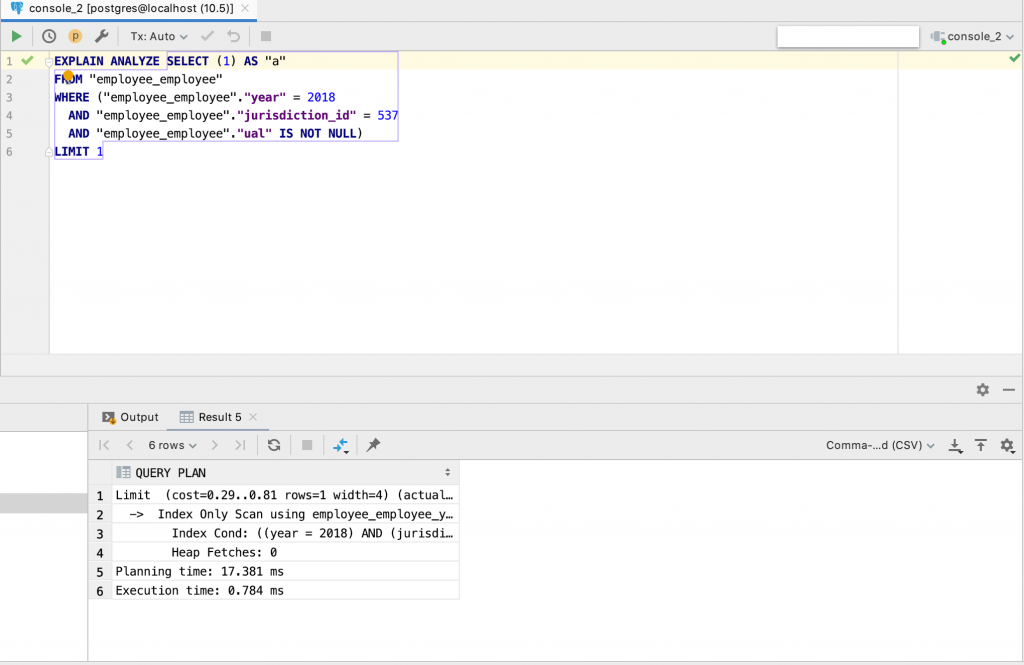The image size is (1024, 665).
Task: Switch to the Result 5 tab
Action: pyautogui.click(x=211, y=417)
